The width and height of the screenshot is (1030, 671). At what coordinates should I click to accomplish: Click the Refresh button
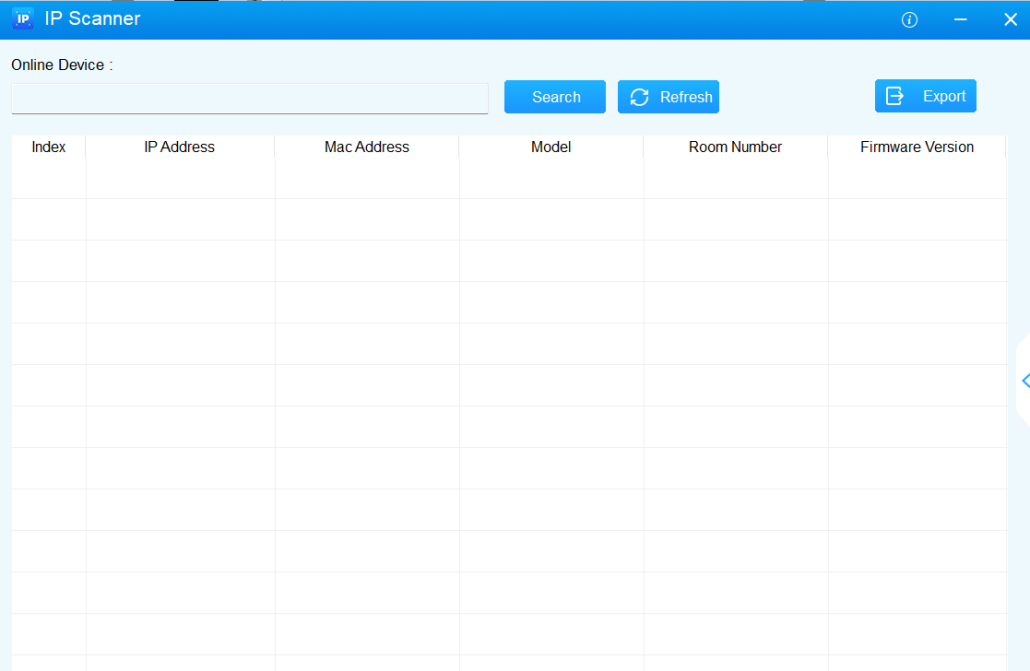click(668, 97)
